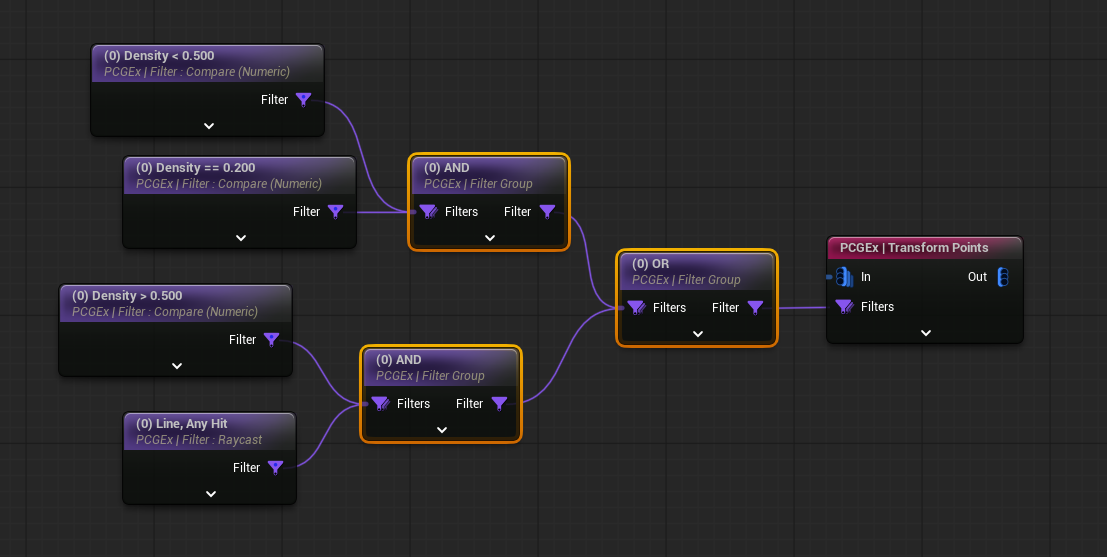Click Filter output pin on Density == 0.200 node
The image size is (1107, 557).
336,212
